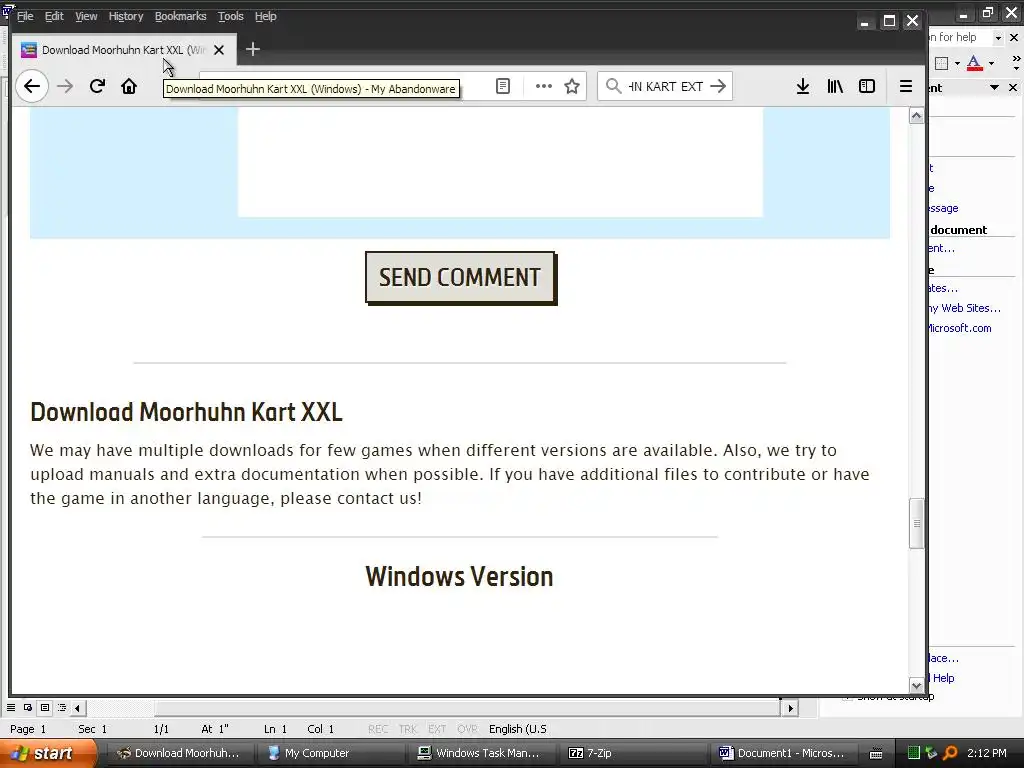Viewport: 1024px width, 768px height.
Task: Toggle OVR overtype in status bar
Action: (467, 729)
